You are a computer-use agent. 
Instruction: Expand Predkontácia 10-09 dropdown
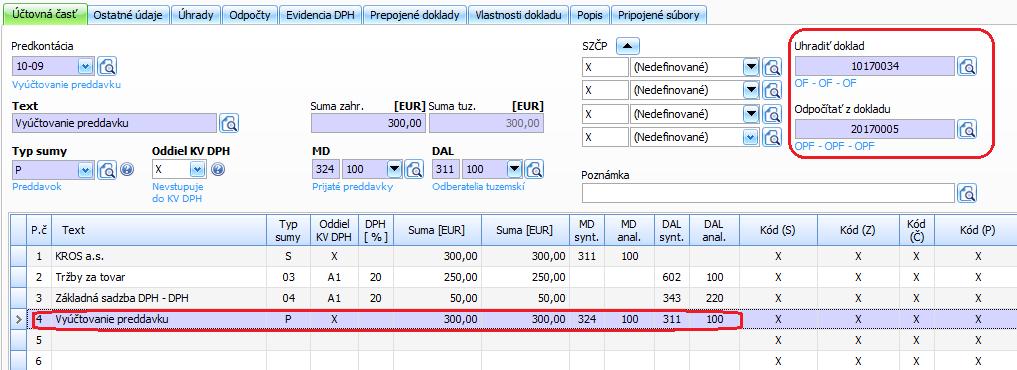click(x=86, y=66)
